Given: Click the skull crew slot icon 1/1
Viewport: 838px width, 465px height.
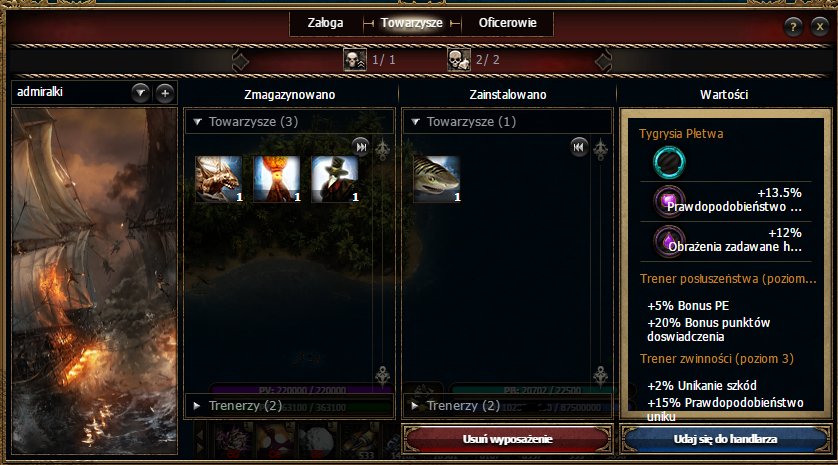Looking at the screenshot, I should (355, 60).
